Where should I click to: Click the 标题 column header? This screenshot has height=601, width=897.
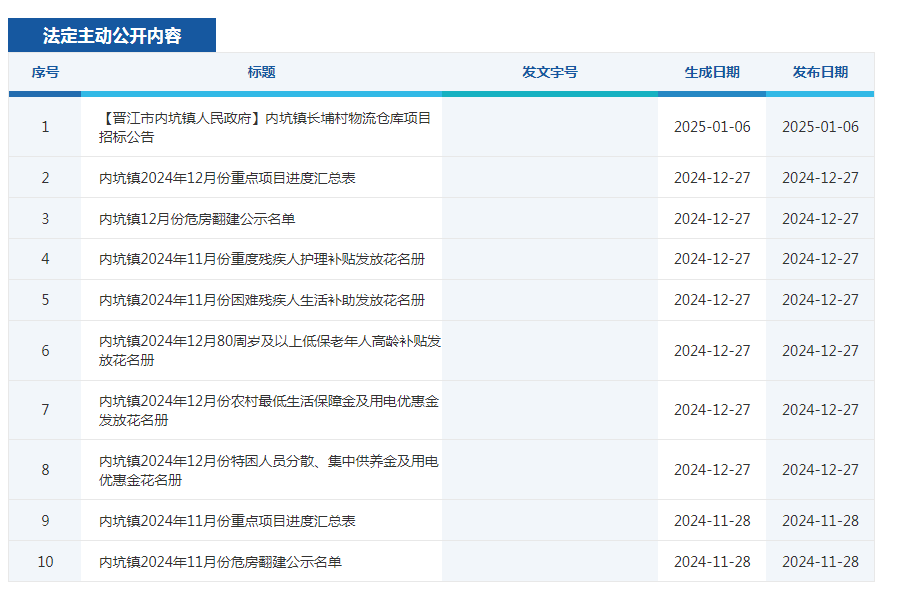point(260,72)
